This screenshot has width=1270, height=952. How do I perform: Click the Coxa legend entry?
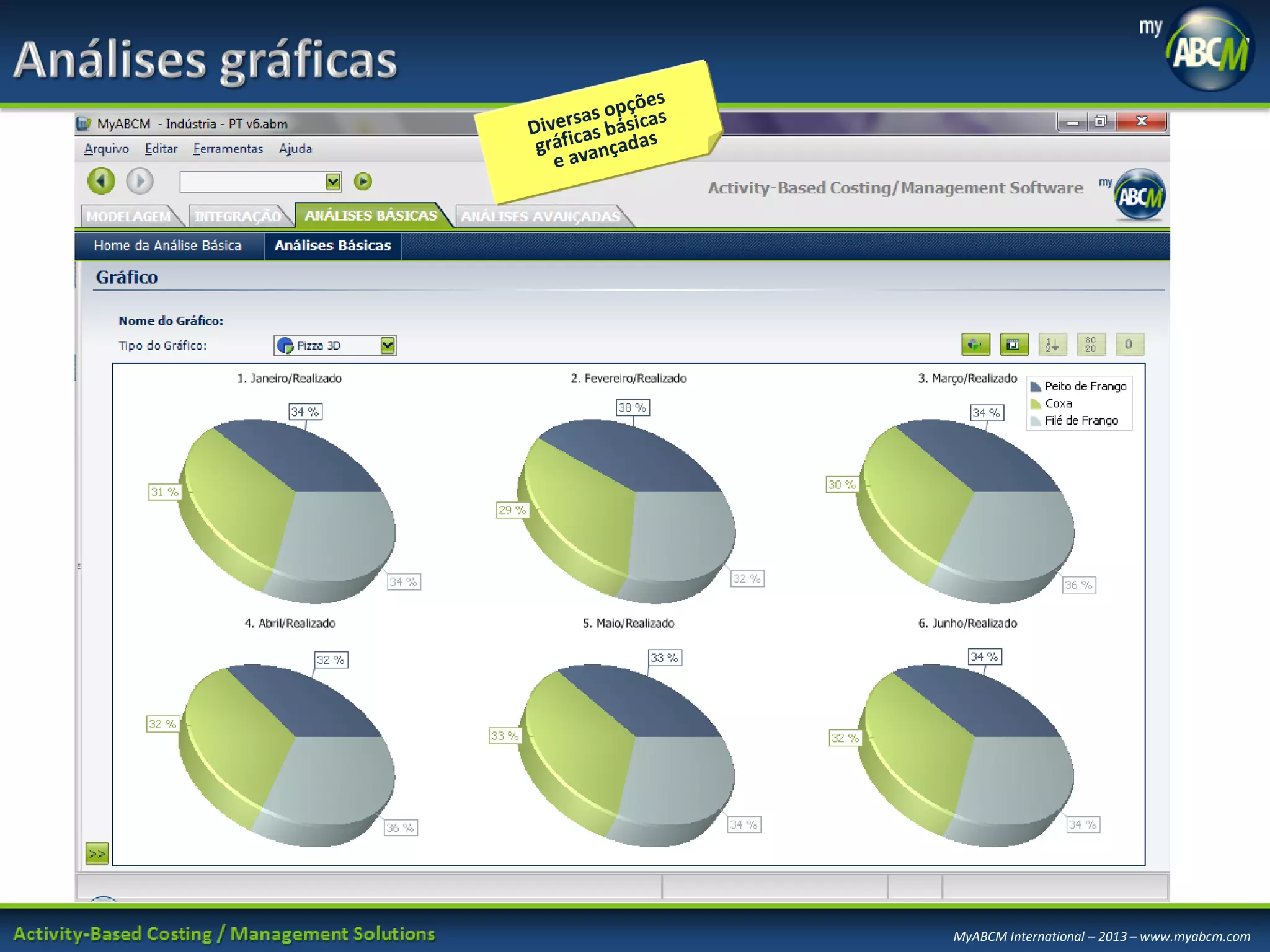[1058, 403]
